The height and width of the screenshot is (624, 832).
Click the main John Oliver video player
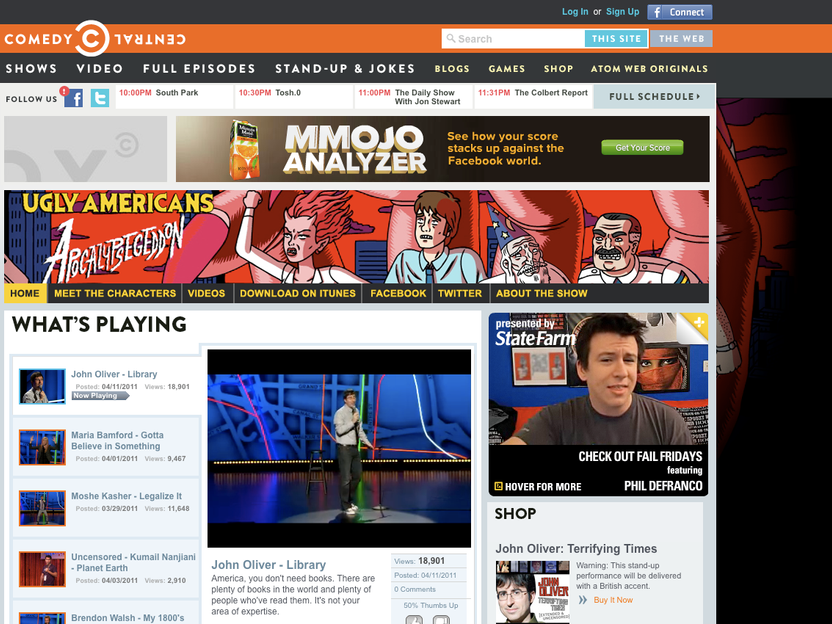pos(339,448)
